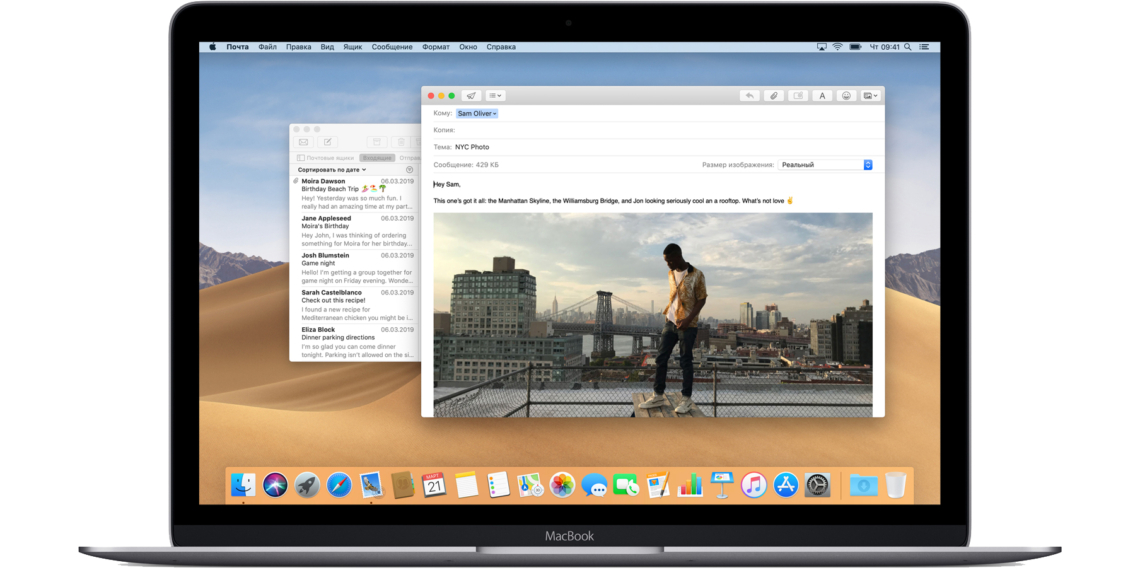Expand the Сортировать по дате sort menu
This screenshot has width=1140, height=570.
(x=332, y=170)
